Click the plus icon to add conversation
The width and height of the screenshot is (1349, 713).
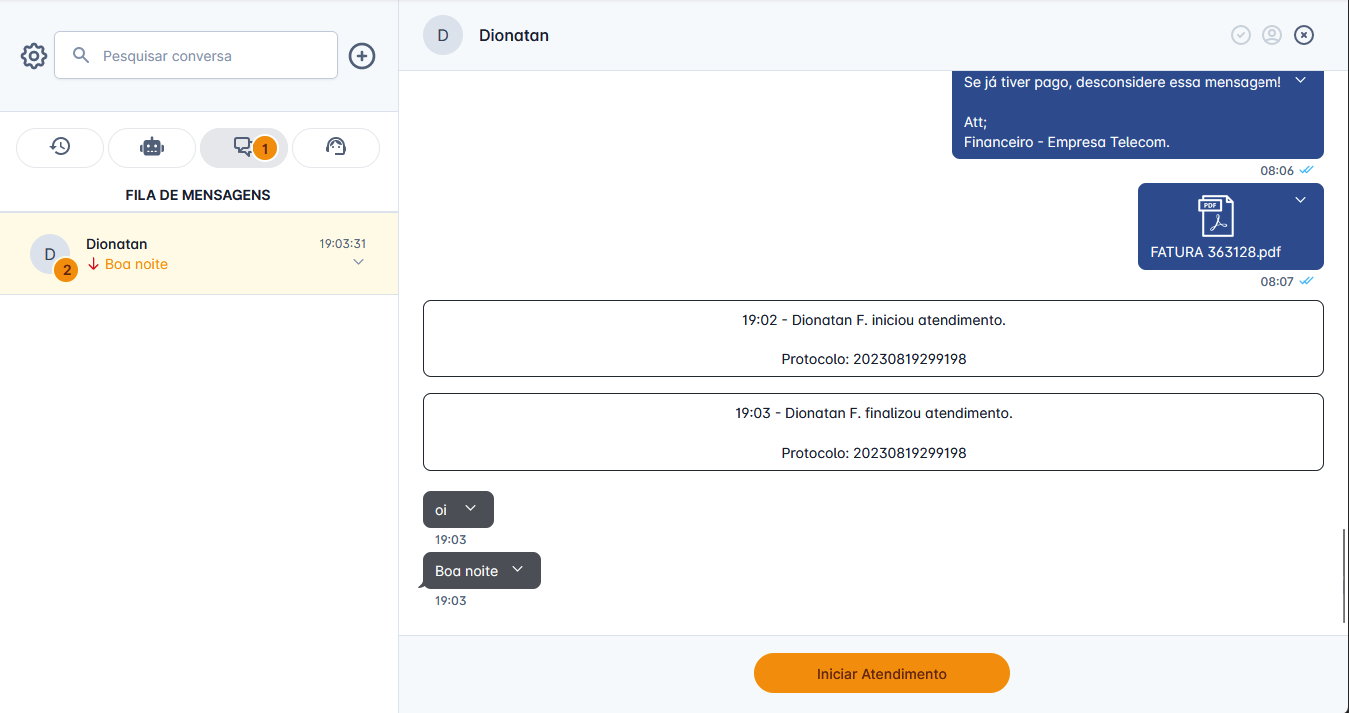coord(362,56)
